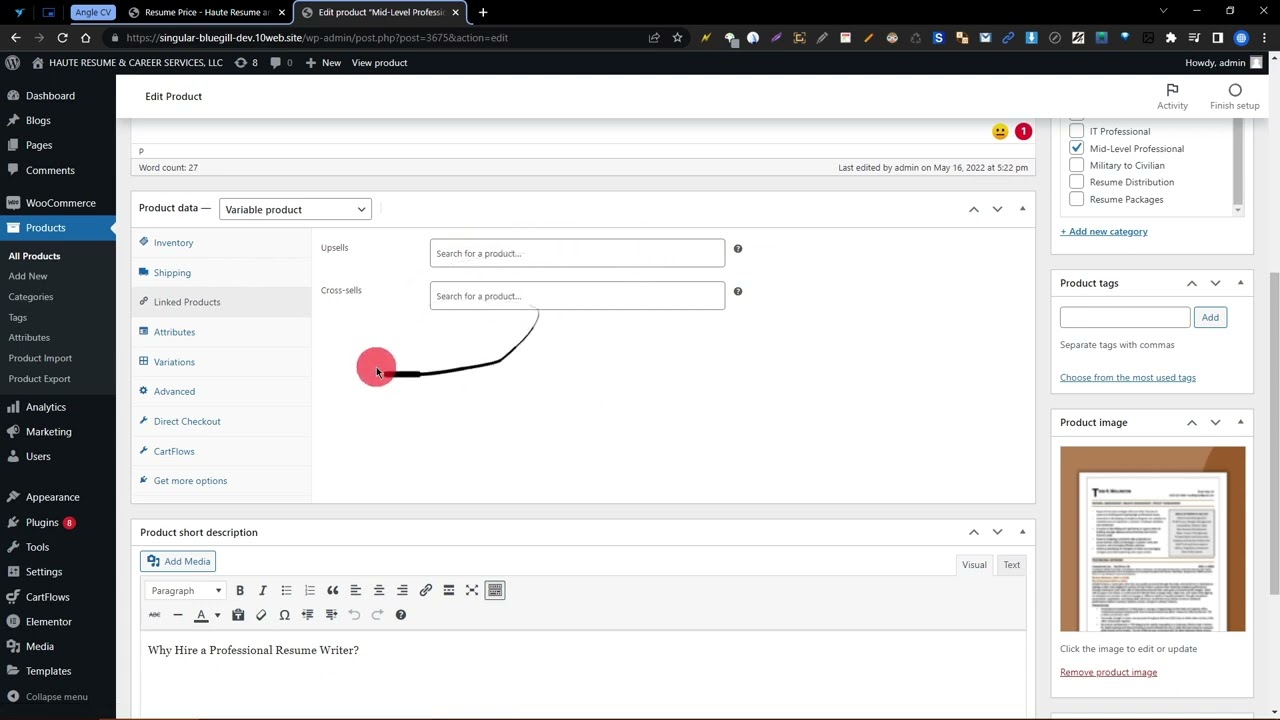Align text right in the editor

click(x=402, y=591)
